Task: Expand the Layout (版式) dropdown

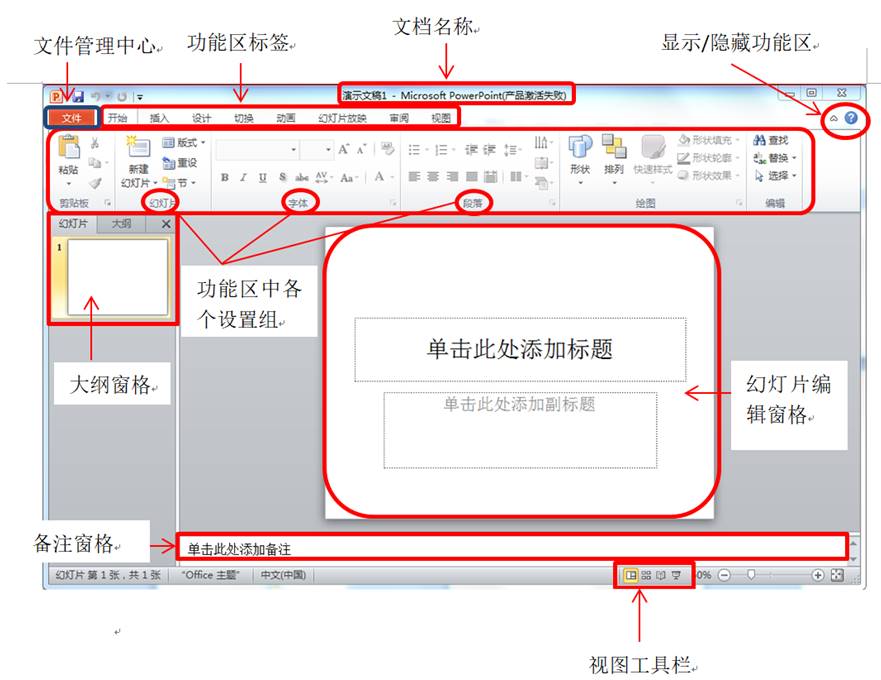Action: (x=184, y=143)
